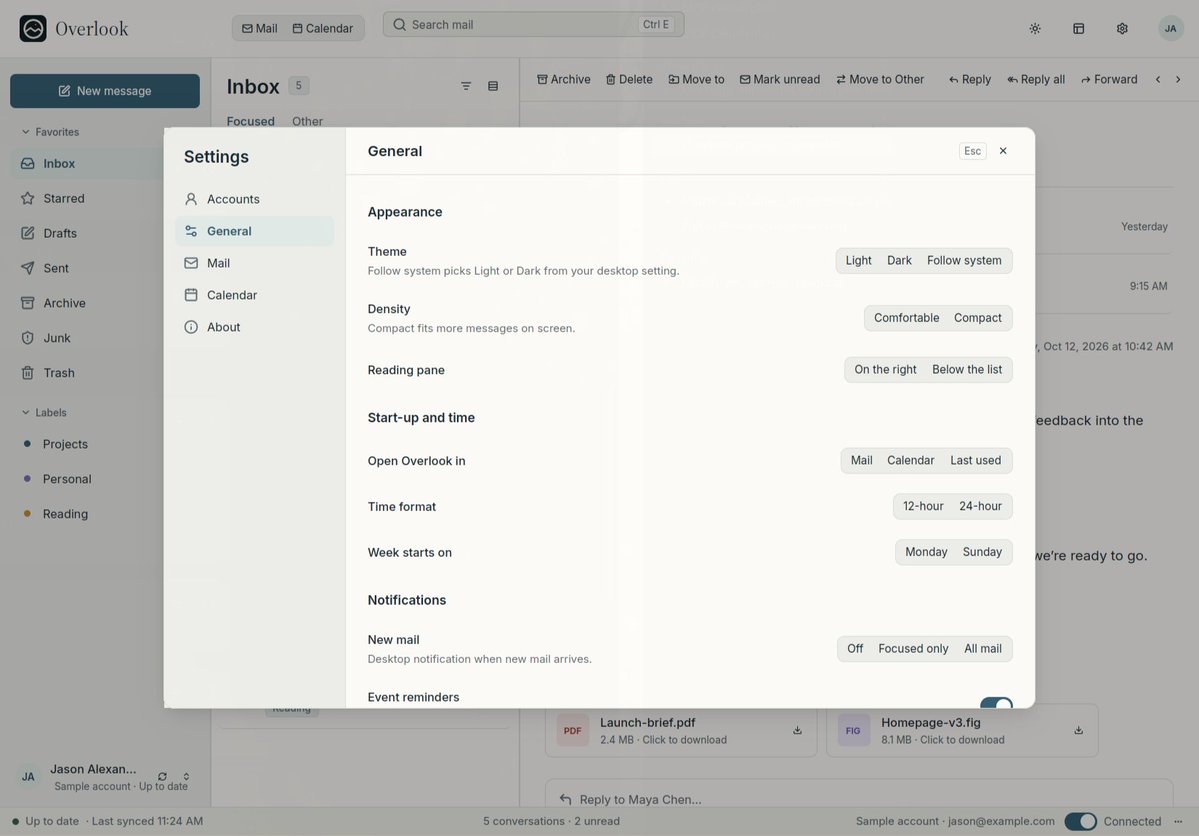
Task: Set theme to Dark
Action: 898,261
